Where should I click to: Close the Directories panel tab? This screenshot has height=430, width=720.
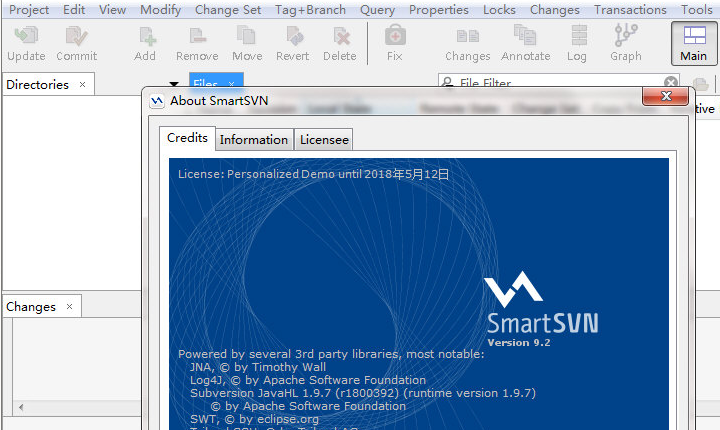(82, 85)
